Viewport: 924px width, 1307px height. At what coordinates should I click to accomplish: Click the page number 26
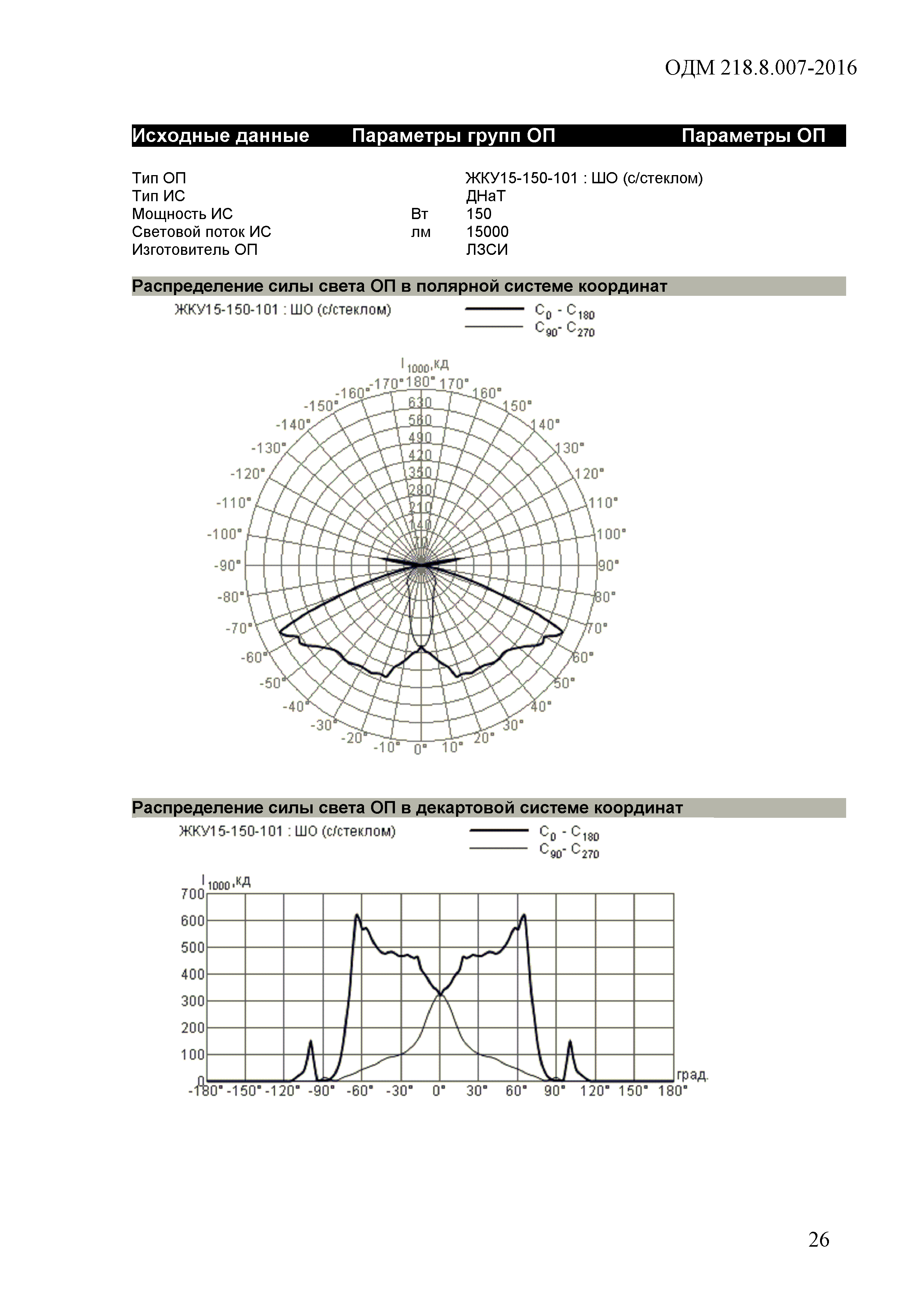coord(819,1239)
